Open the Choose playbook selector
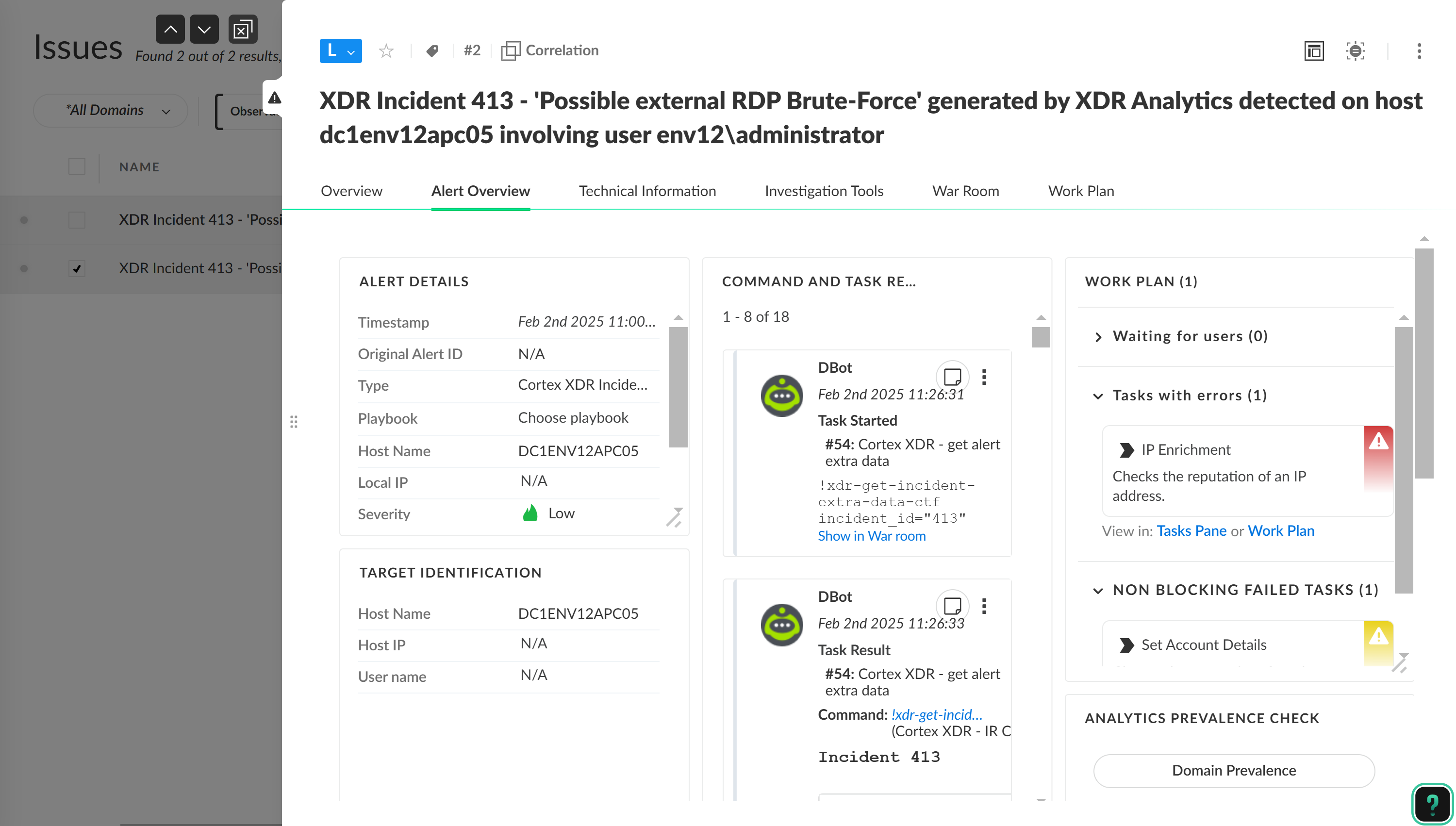The image size is (1456, 826). (x=573, y=418)
